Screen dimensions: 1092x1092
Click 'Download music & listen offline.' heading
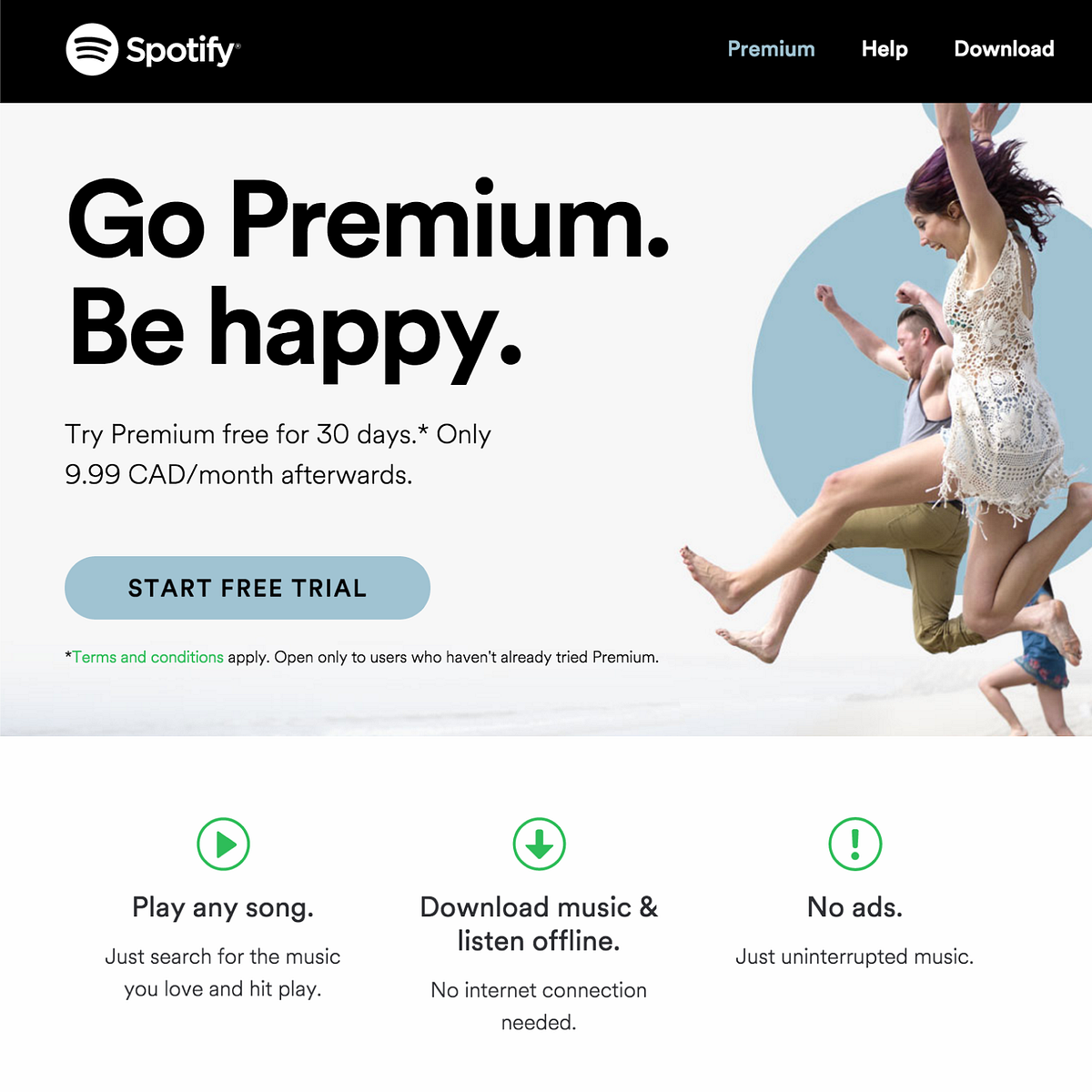point(539,924)
